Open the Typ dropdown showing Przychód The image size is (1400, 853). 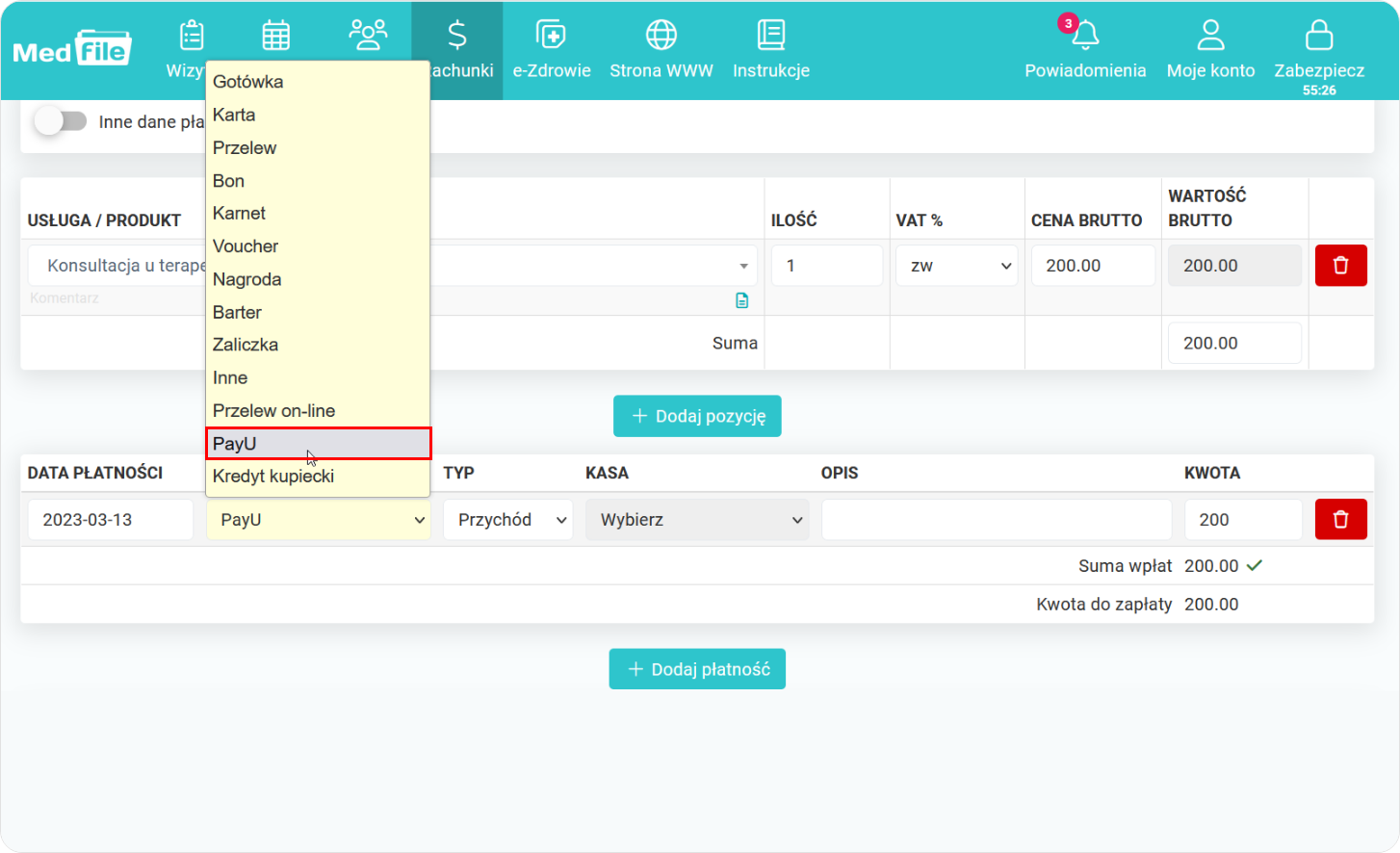[x=508, y=520]
